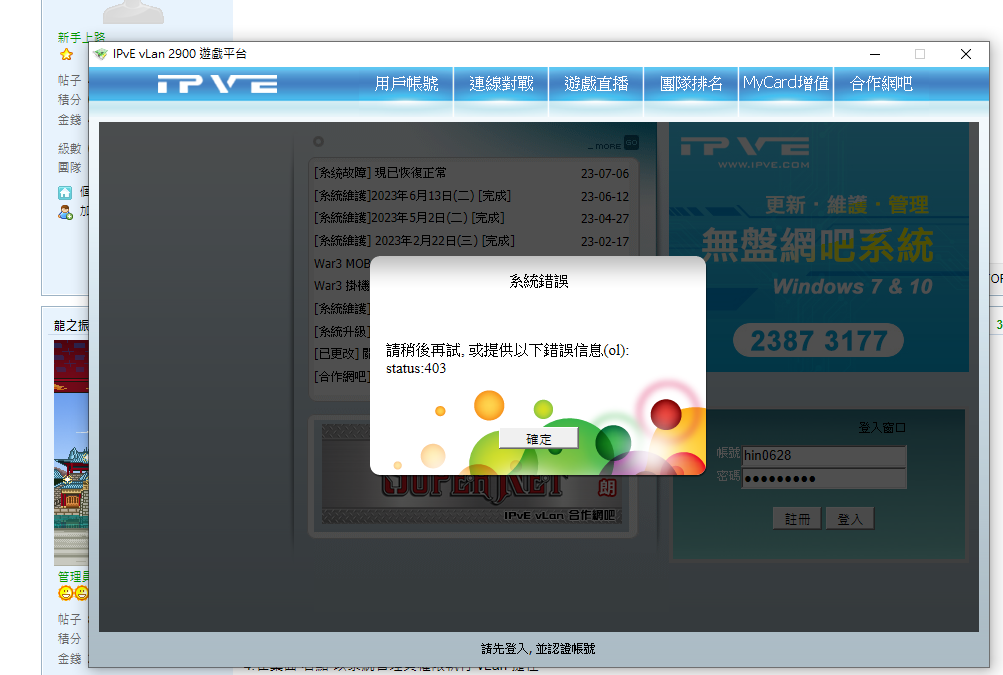
Task: Click the 確定 button in error dialog
Action: click(x=538, y=438)
